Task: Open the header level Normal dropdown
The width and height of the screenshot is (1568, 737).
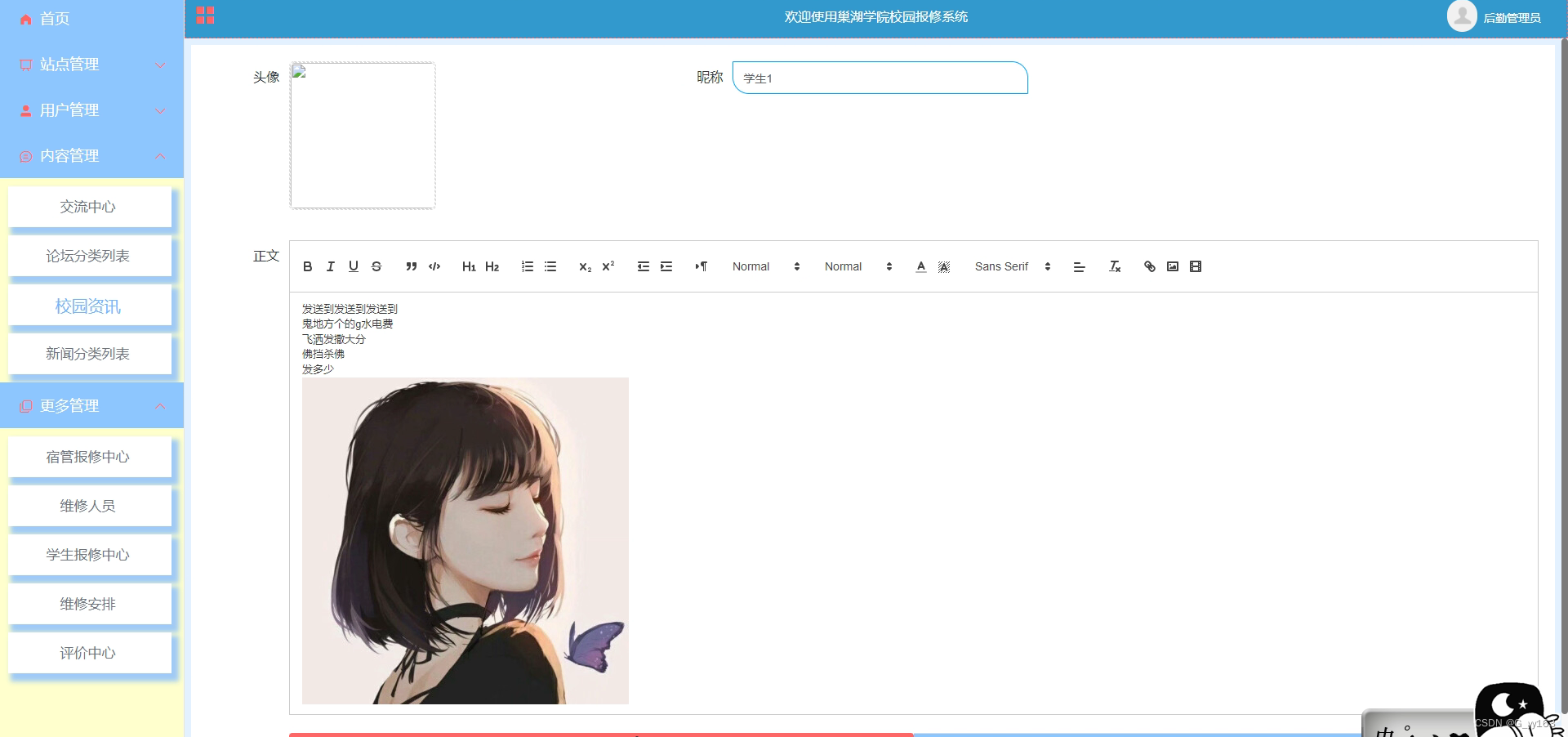Action: [858, 266]
